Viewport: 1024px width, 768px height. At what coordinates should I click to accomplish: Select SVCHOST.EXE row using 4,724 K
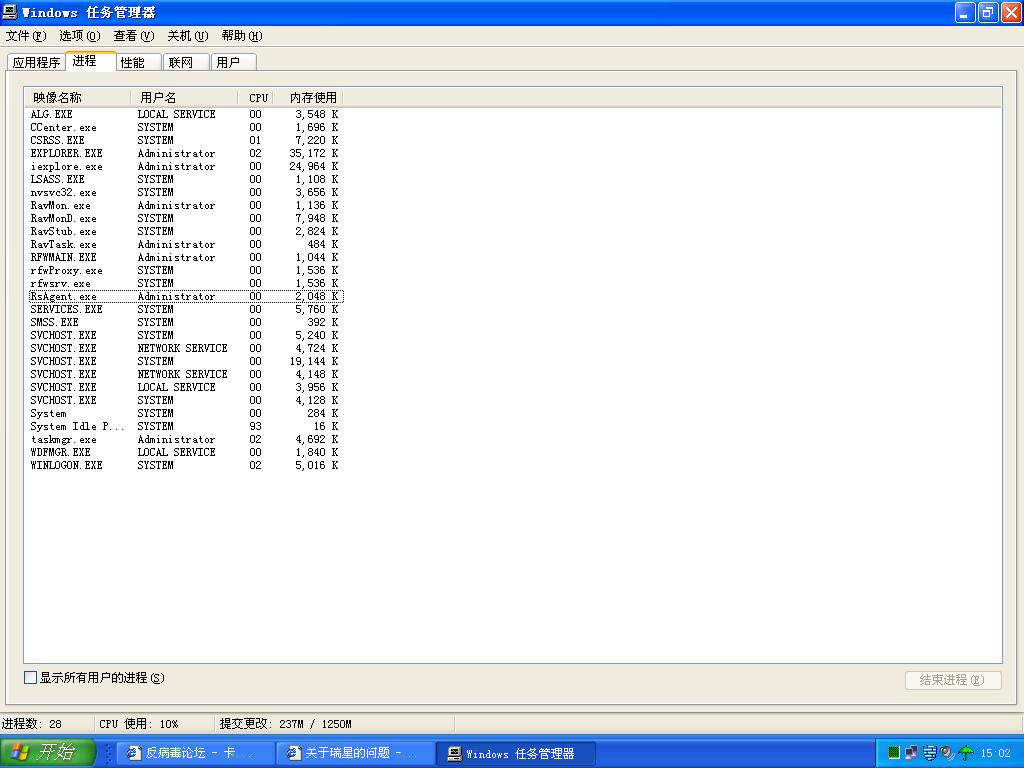click(x=185, y=349)
